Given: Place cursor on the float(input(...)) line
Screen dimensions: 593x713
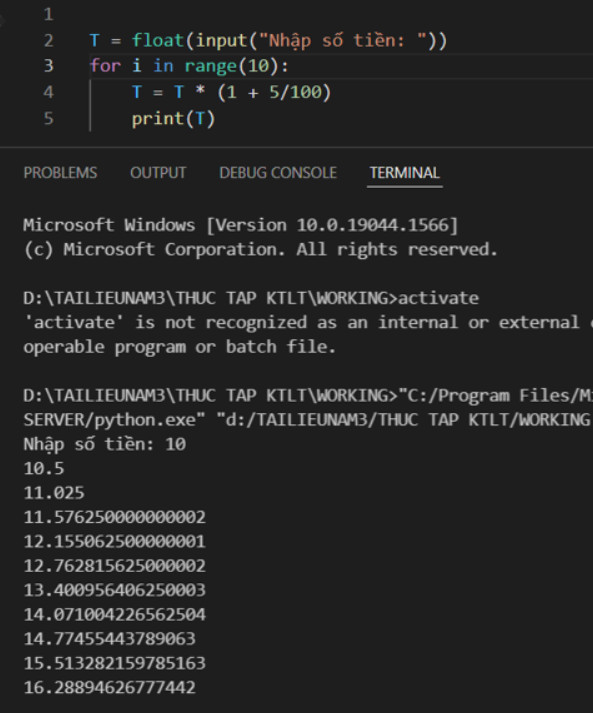Looking at the screenshot, I should tap(268, 41).
